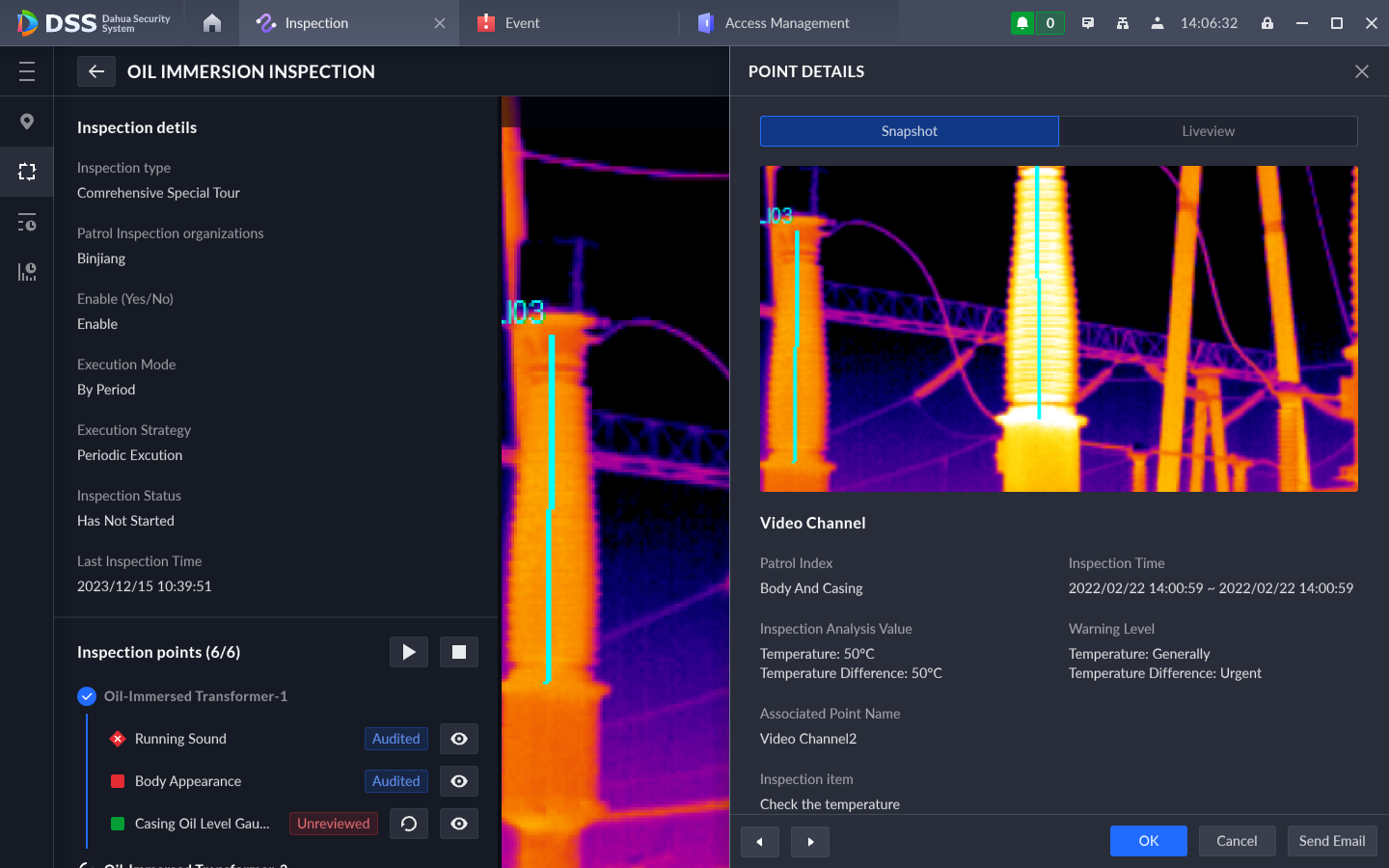Show previous point with left arrow

[x=760, y=841]
